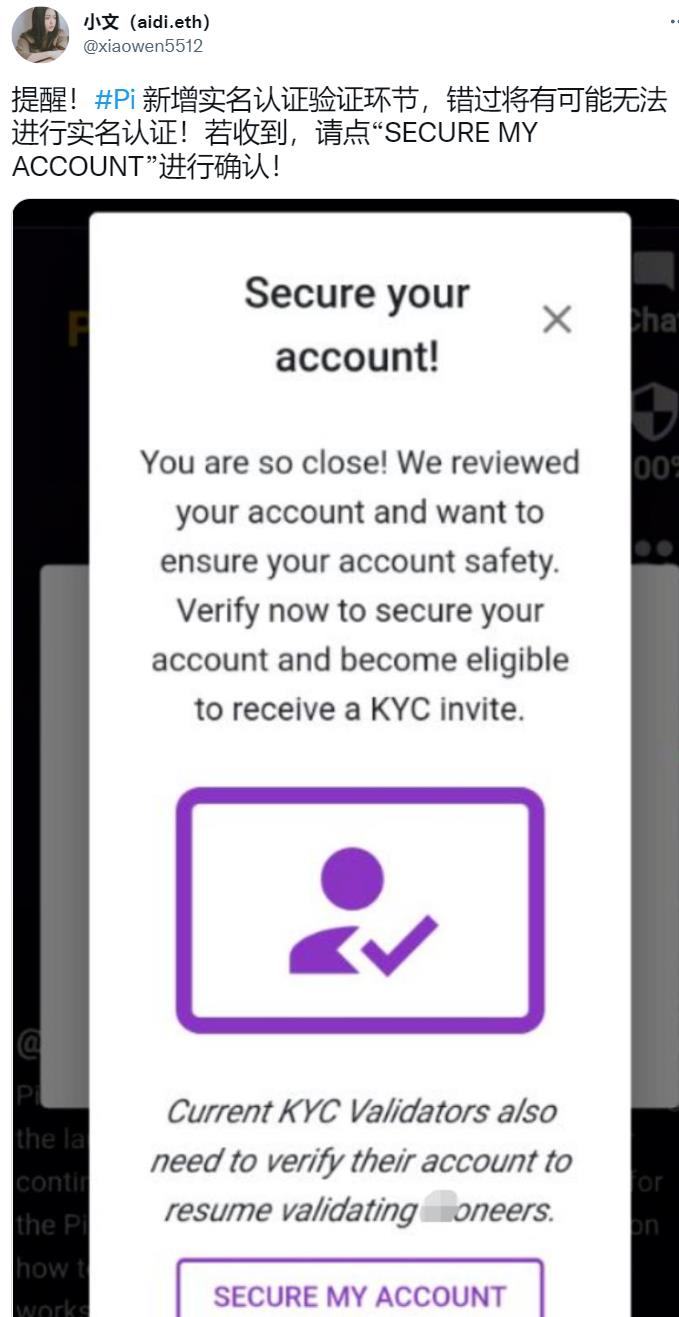The height and width of the screenshot is (1317, 679).
Task: Click the Chinese tweet text about SECURE MY ACCOUNT
Action: point(338,132)
